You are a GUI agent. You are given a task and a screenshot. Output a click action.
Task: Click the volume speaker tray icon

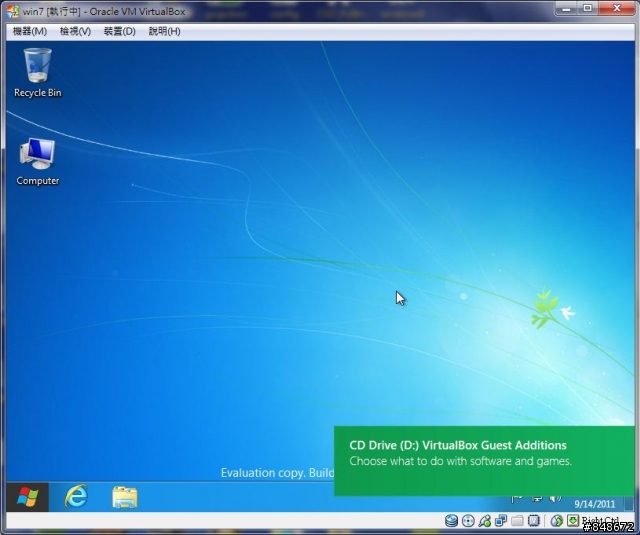coord(555,499)
